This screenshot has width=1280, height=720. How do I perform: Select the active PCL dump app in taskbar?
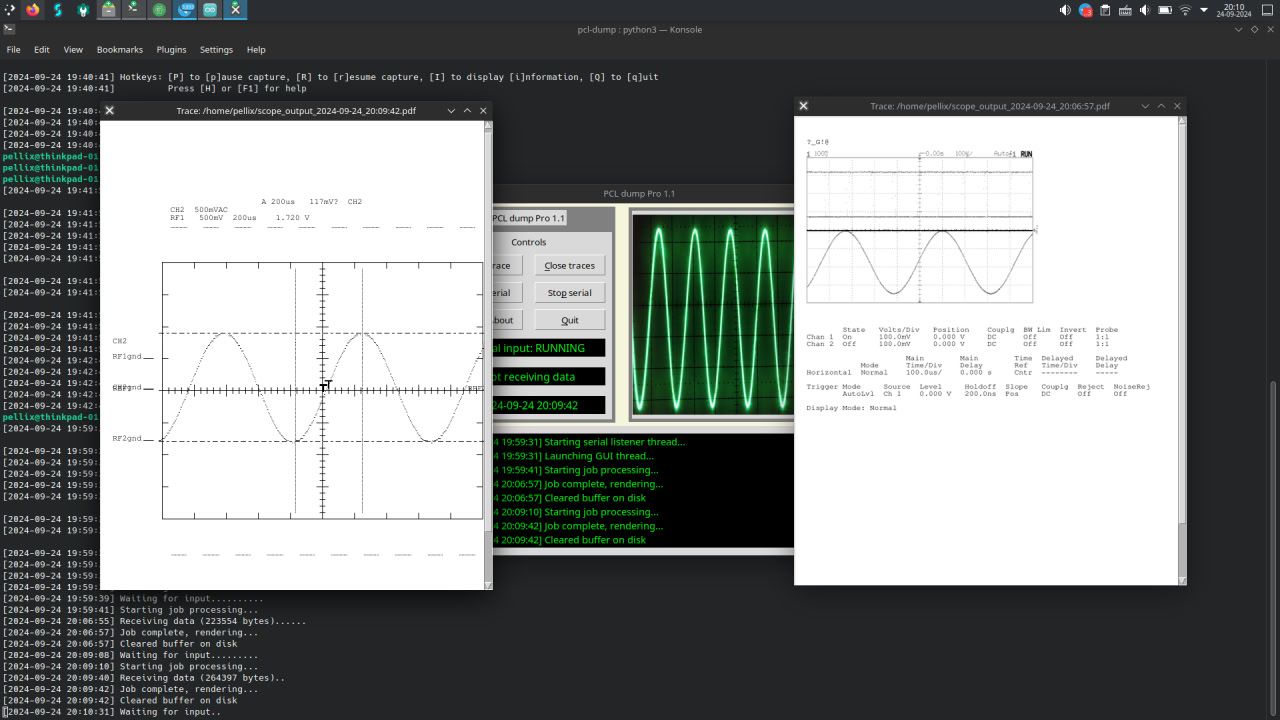pos(235,11)
